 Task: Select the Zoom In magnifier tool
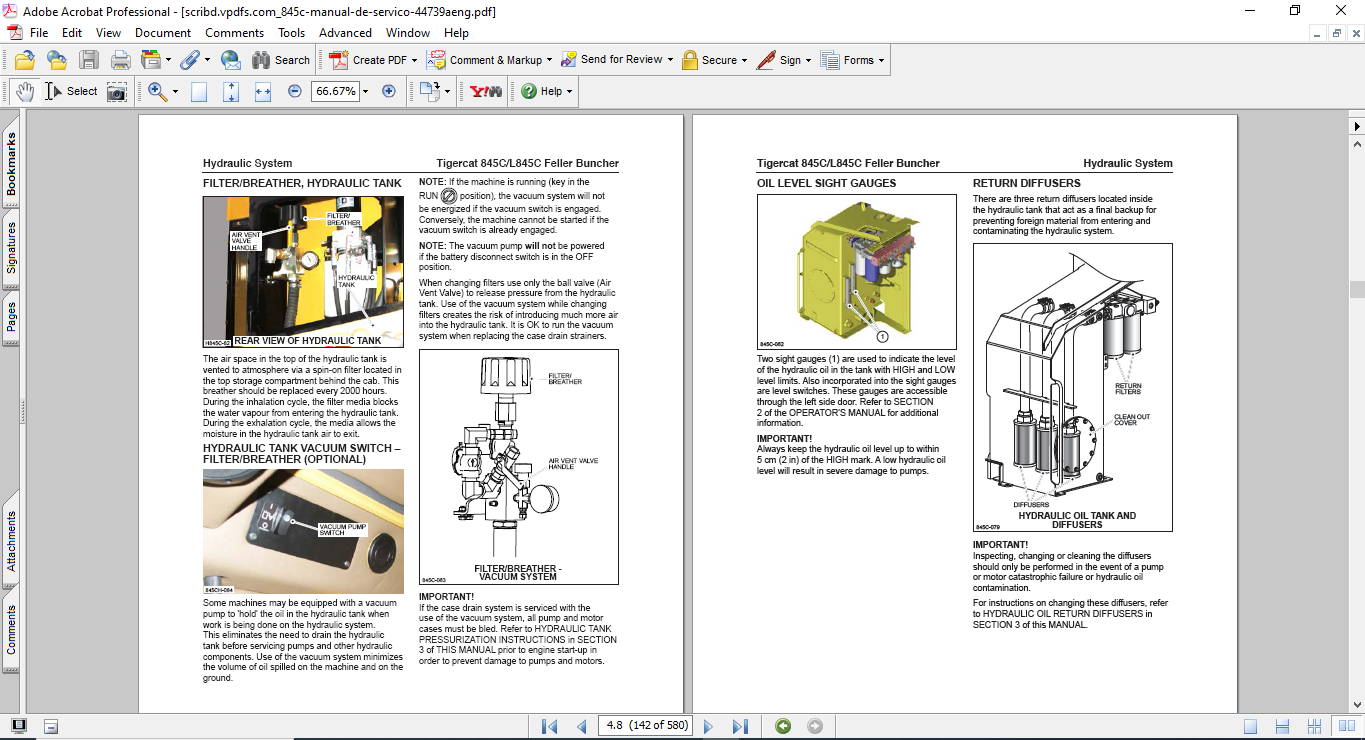(x=157, y=91)
